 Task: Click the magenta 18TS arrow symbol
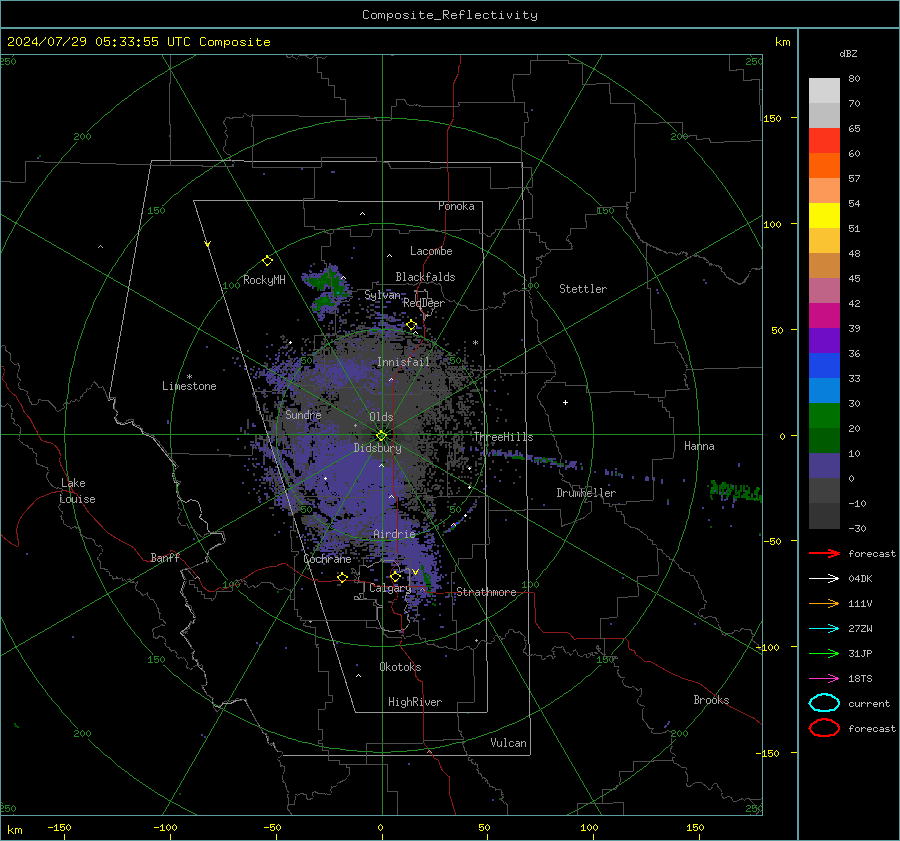point(824,679)
